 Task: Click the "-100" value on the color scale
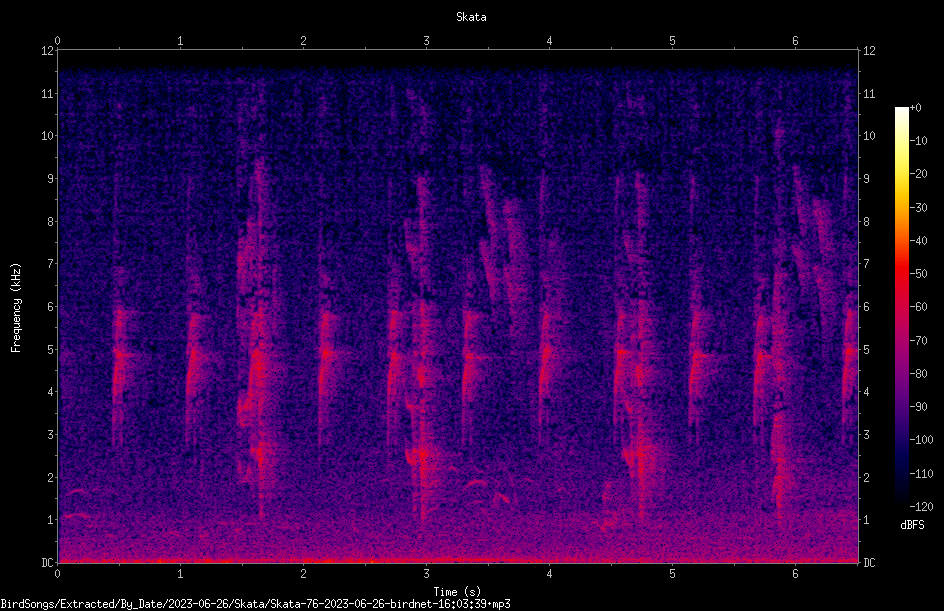pos(922,440)
